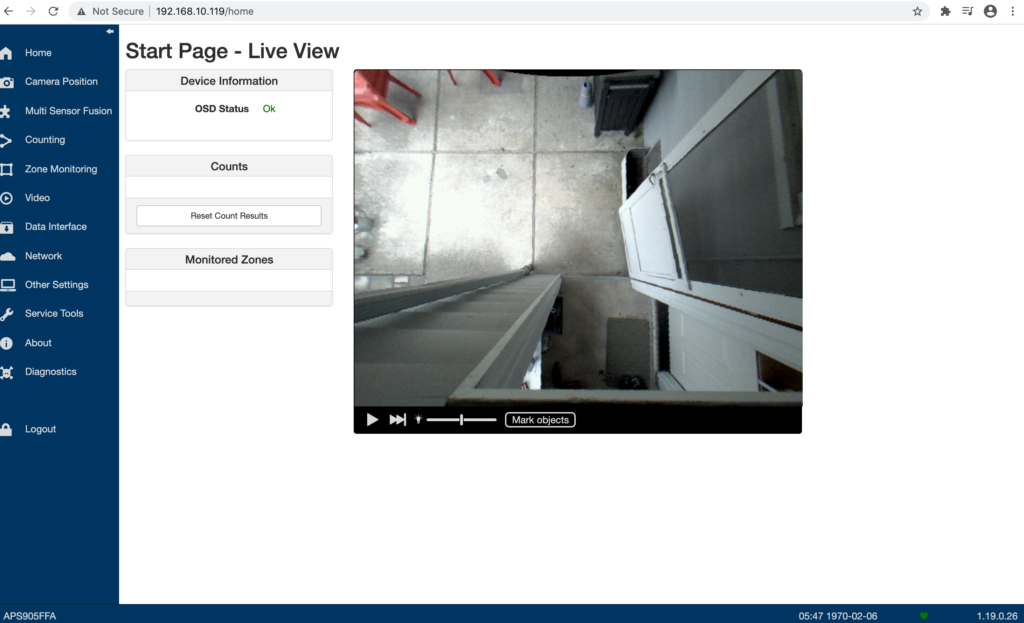Adjust the brightness slider
This screenshot has width=1024, height=623.
461,420
